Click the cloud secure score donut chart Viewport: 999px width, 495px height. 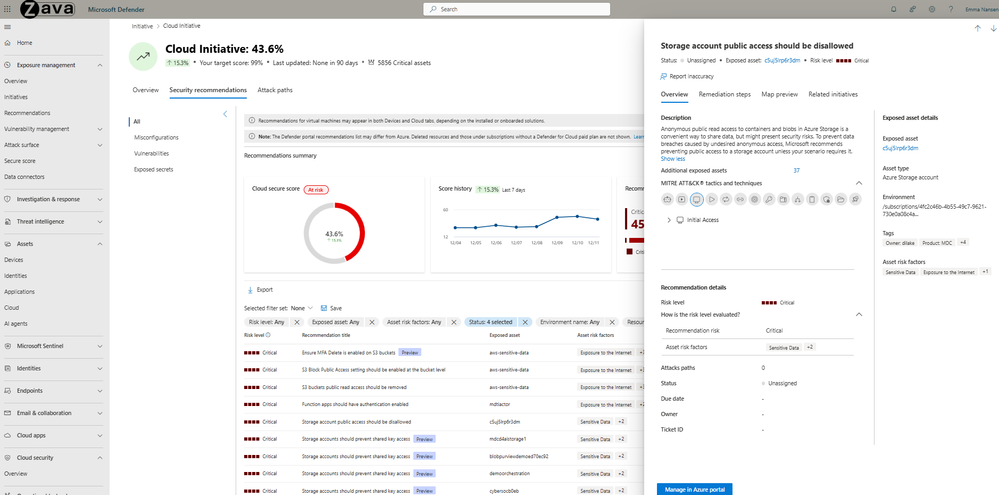pyautogui.click(x=334, y=233)
